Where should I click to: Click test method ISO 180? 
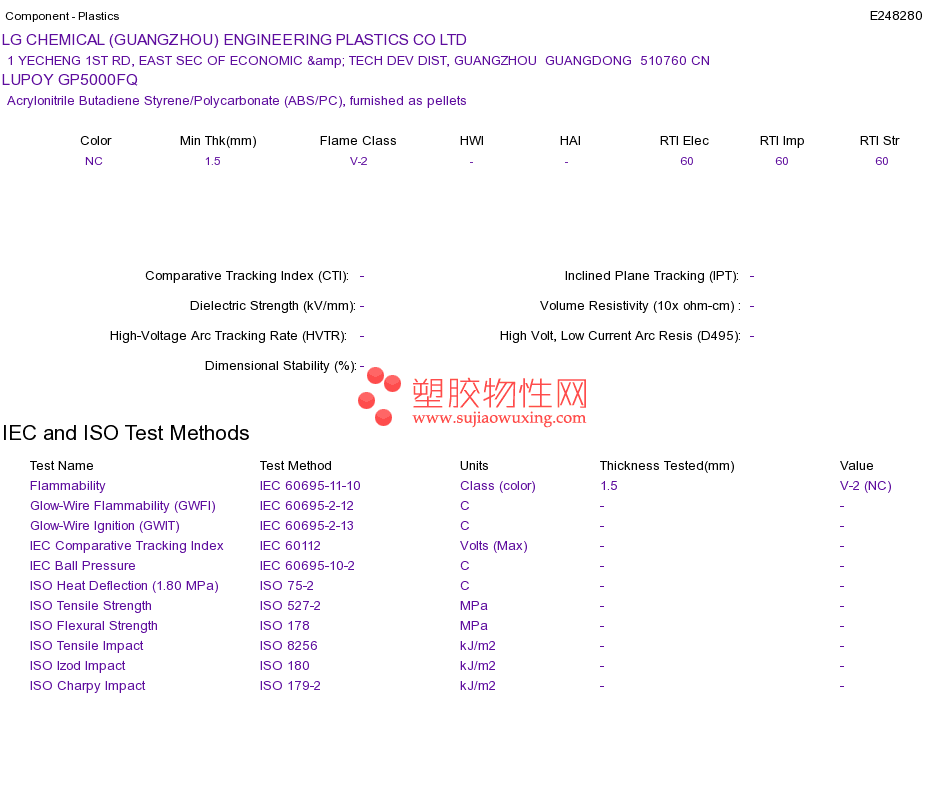(x=285, y=665)
